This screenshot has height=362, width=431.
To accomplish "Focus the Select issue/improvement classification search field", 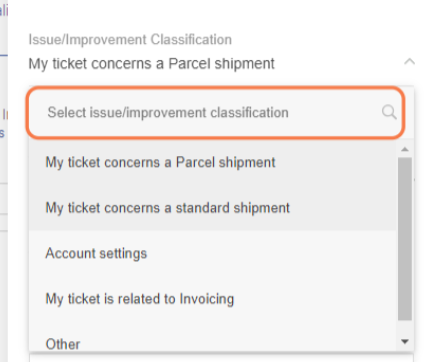I will 215,113.
